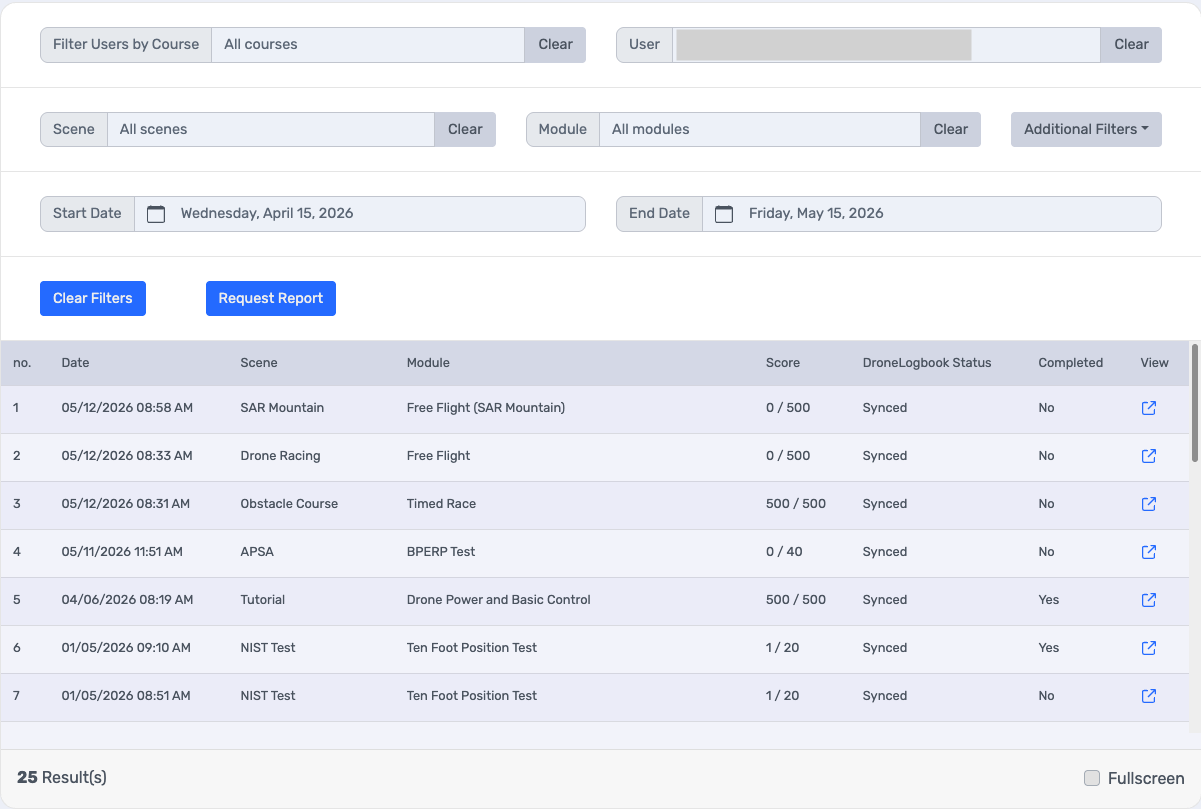The width and height of the screenshot is (1201, 809).
Task: Open the All modules dropdown
Action: click(x=760, y=129)
